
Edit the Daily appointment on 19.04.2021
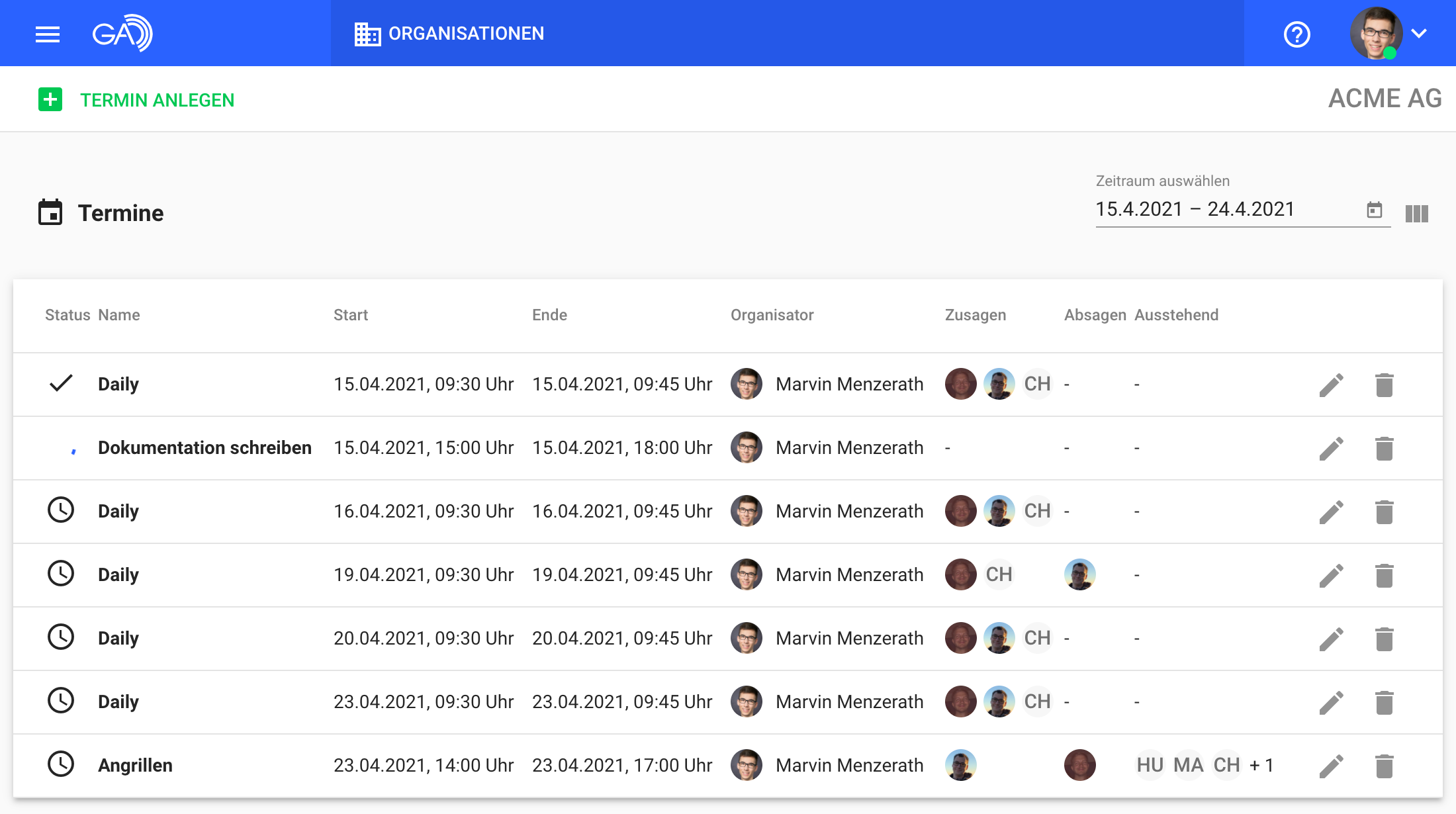point(1331,575)
